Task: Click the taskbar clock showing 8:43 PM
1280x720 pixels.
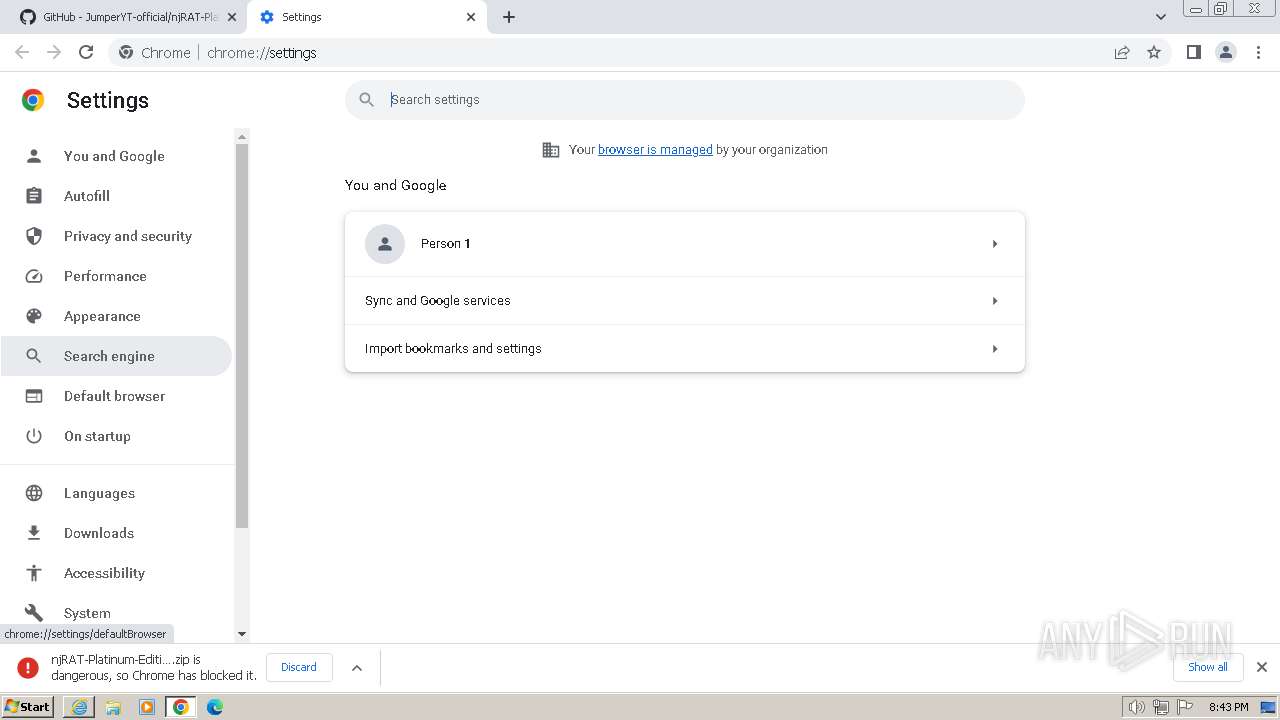Action: tap(1228, 707)
